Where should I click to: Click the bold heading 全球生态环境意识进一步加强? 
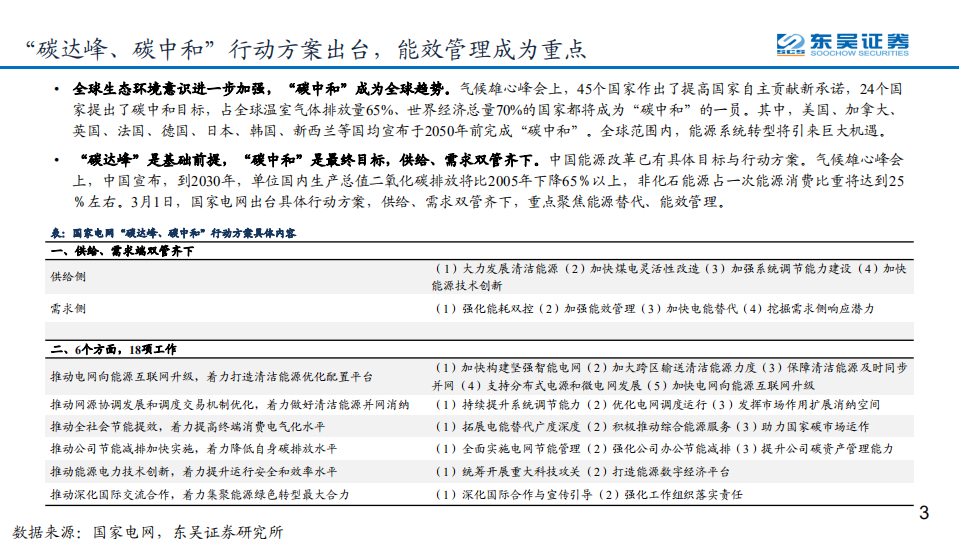(169, 89)
